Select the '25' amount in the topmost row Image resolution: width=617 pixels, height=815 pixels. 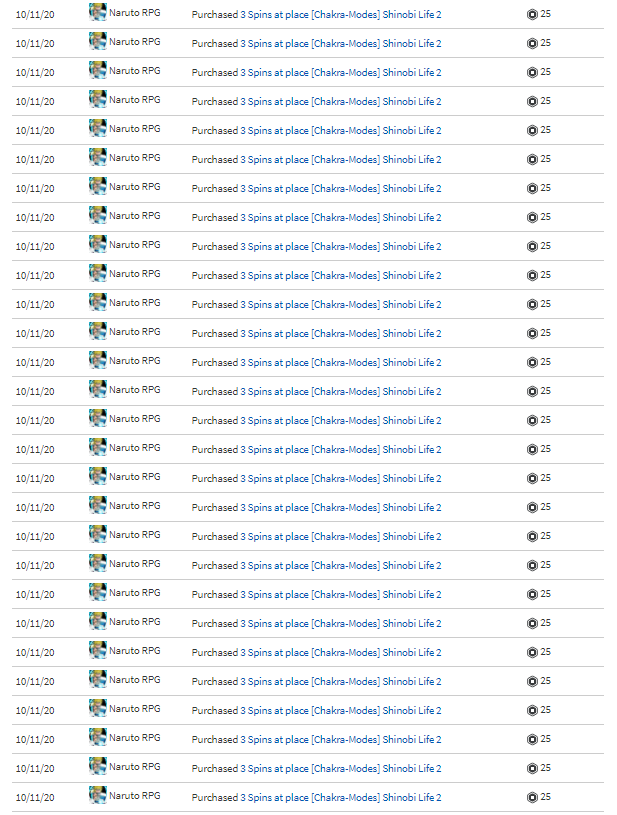pyautogui.click(x=545, y=14)
